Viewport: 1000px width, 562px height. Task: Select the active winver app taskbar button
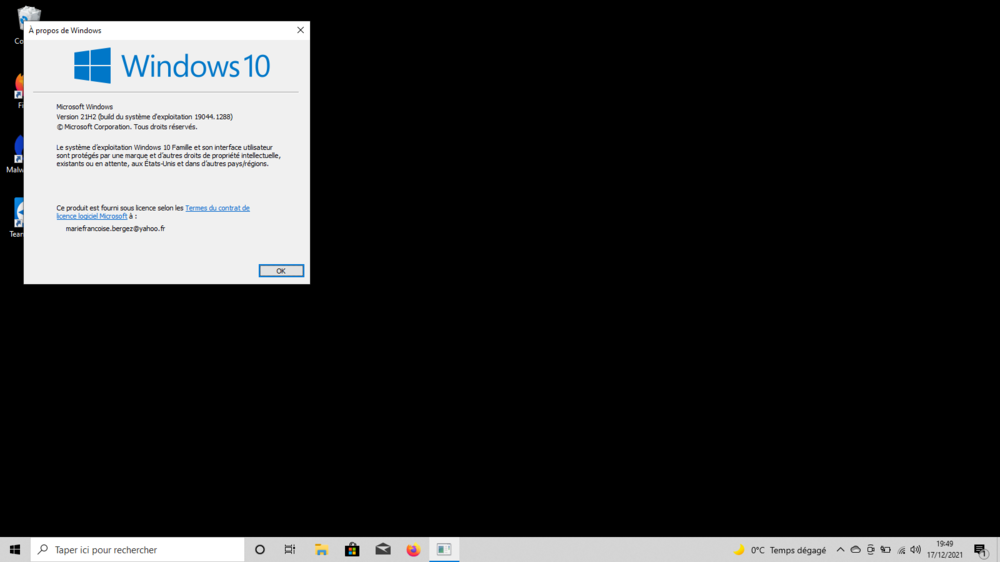coord(444,550)
